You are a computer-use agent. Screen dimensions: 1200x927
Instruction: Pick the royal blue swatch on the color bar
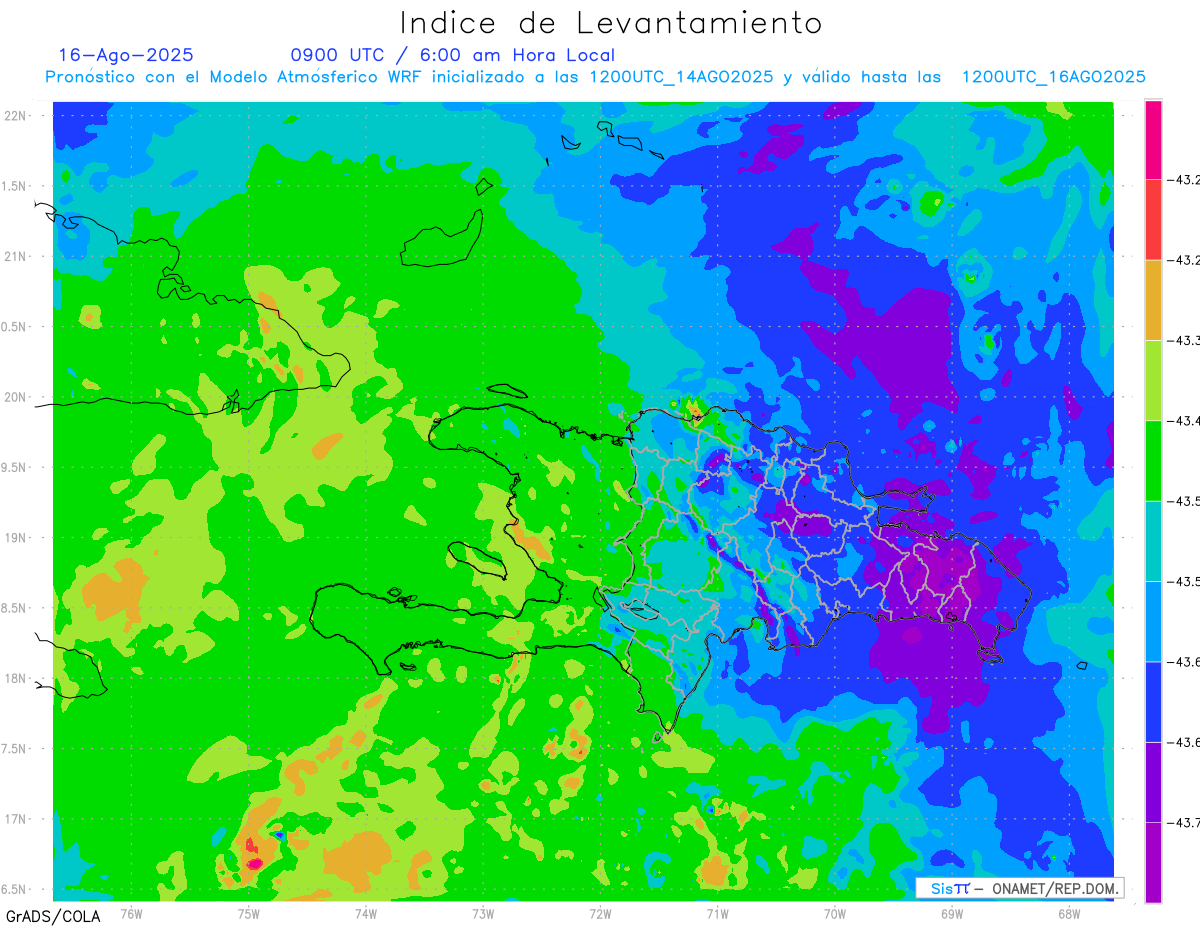(x=1153, y=702)
